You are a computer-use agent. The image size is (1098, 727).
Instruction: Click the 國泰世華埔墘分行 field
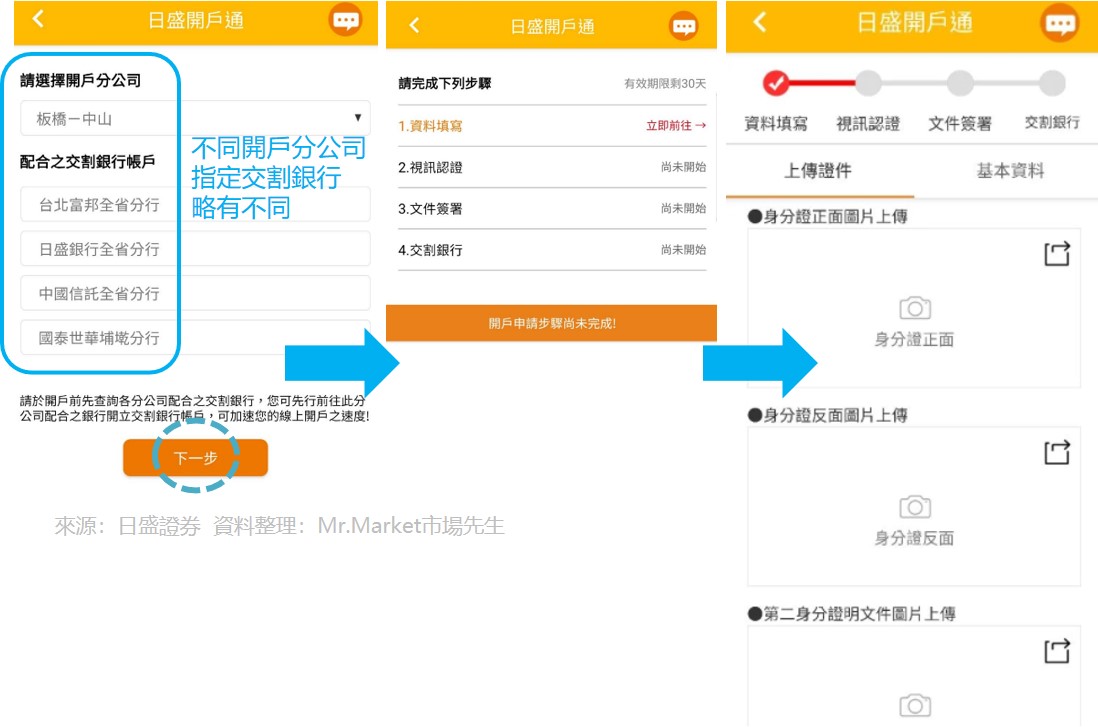[195, 338]
